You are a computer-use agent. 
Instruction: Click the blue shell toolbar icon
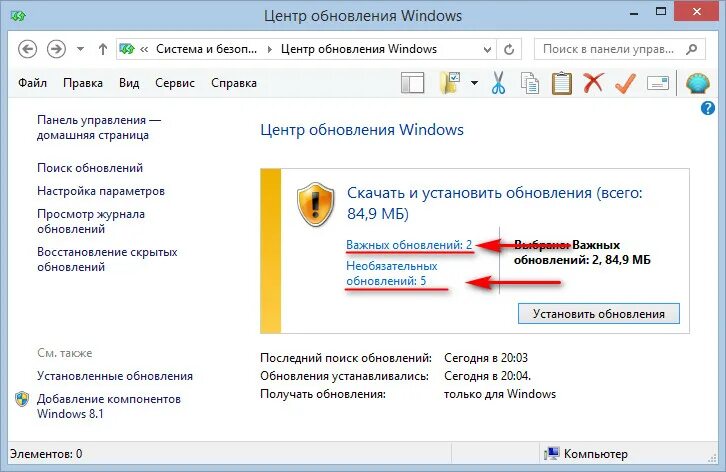click(697, 83)
